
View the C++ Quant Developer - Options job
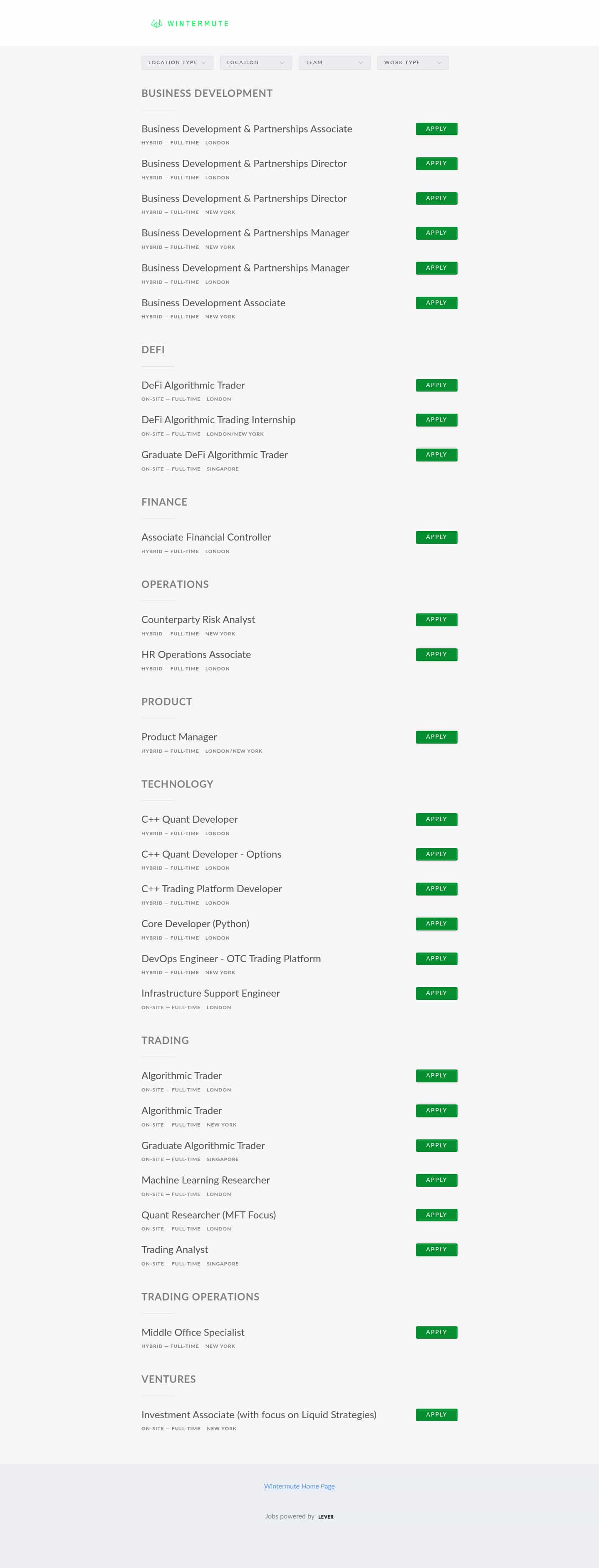pyautogui.click(x=210, y=854)
